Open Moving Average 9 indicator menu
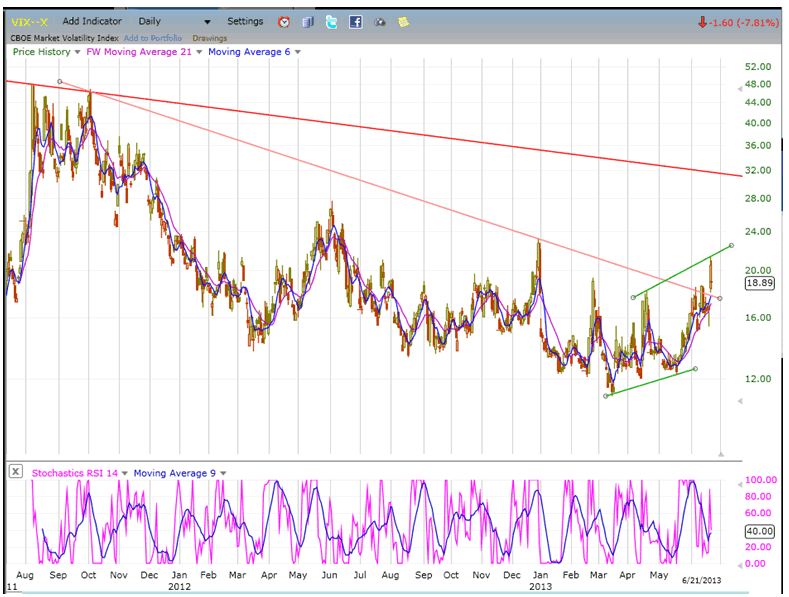This screenshot has width=789, height=597. pos(224,473)
